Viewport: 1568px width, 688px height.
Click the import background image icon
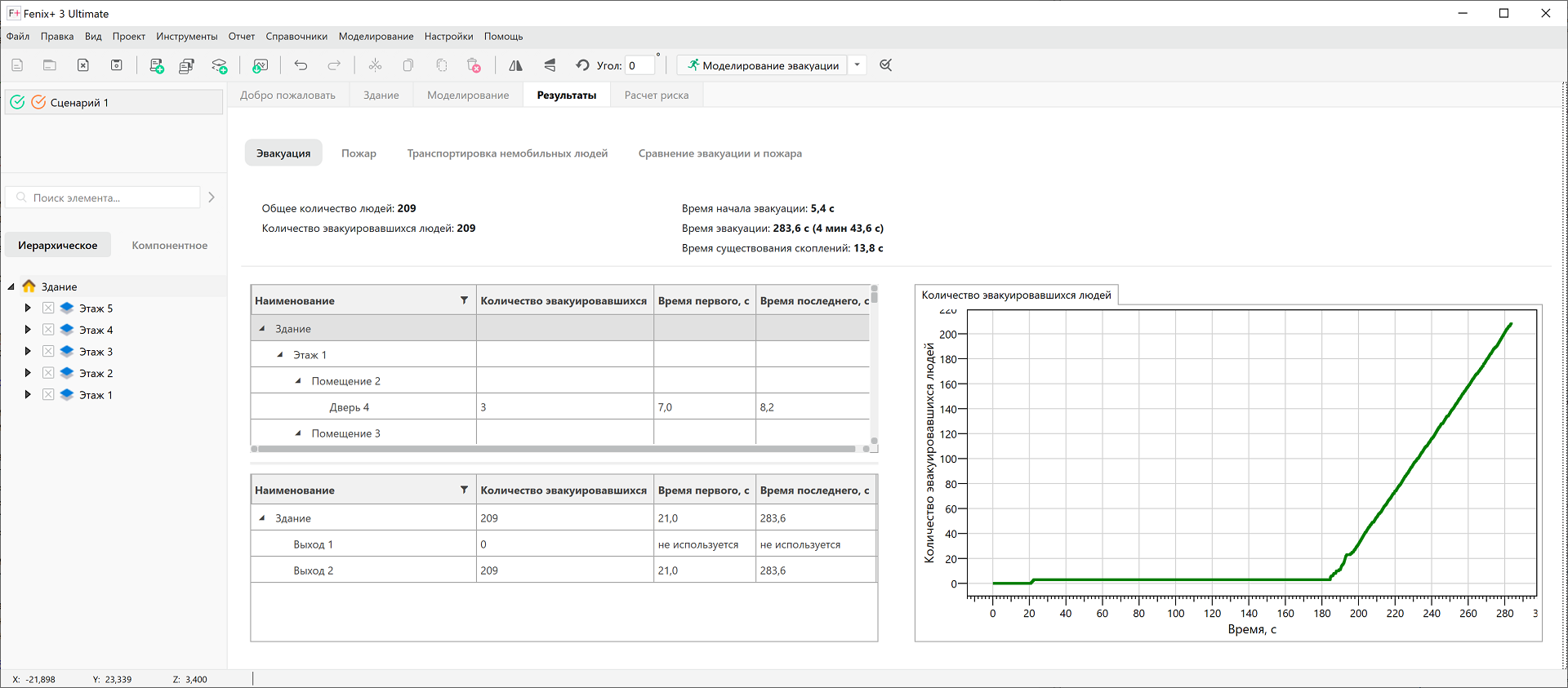[261, 65]
